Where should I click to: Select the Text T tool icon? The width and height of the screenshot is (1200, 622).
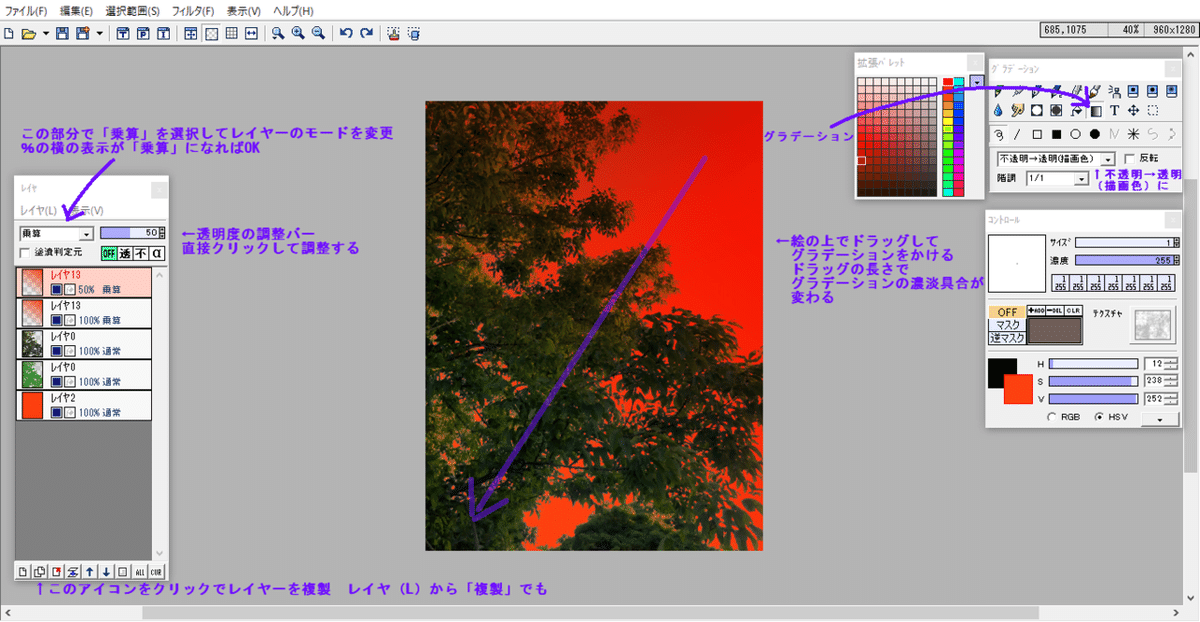1114,110
